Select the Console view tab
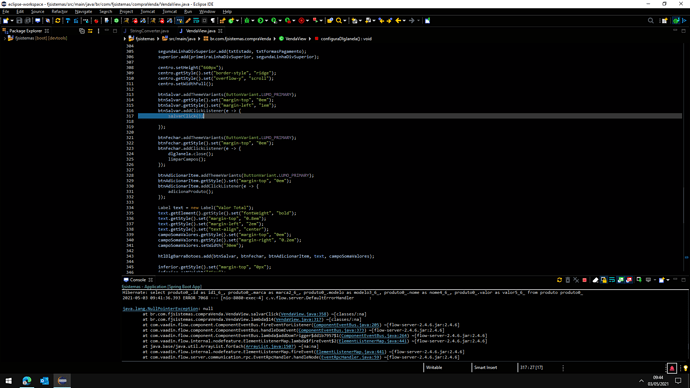The image size is (690, 388). (x=138, y=280)
